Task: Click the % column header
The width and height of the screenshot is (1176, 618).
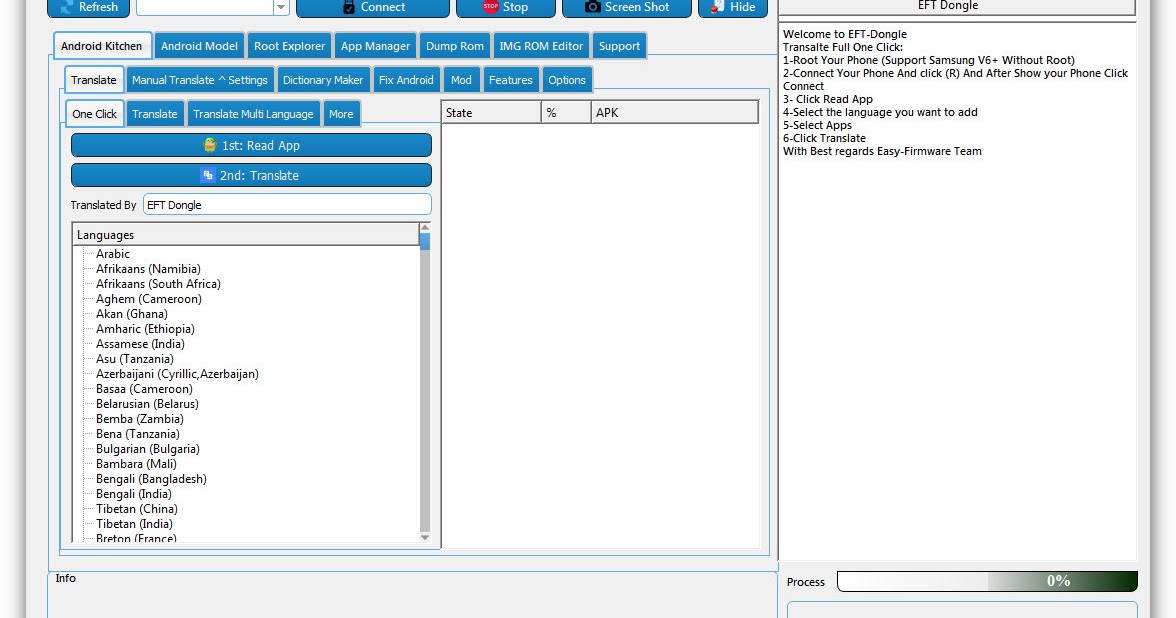Action: (566, 112)
